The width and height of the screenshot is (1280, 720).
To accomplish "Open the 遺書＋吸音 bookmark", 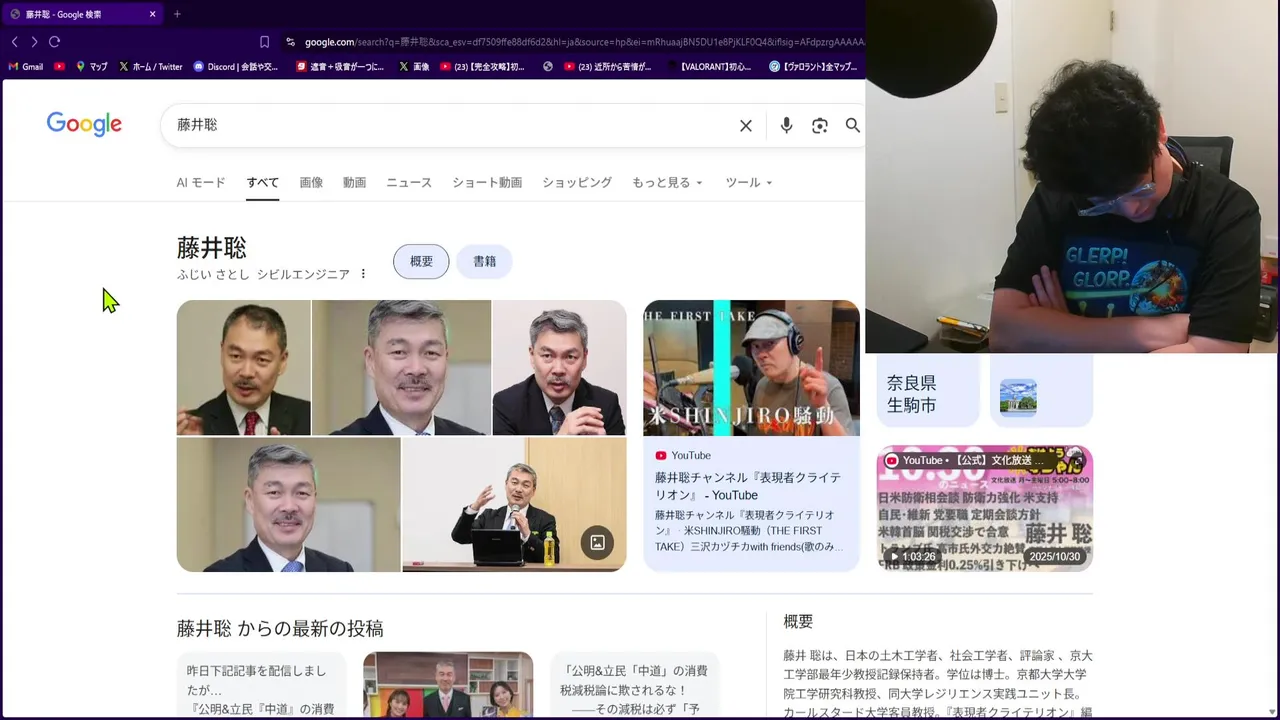I will [x=340, y=67].
